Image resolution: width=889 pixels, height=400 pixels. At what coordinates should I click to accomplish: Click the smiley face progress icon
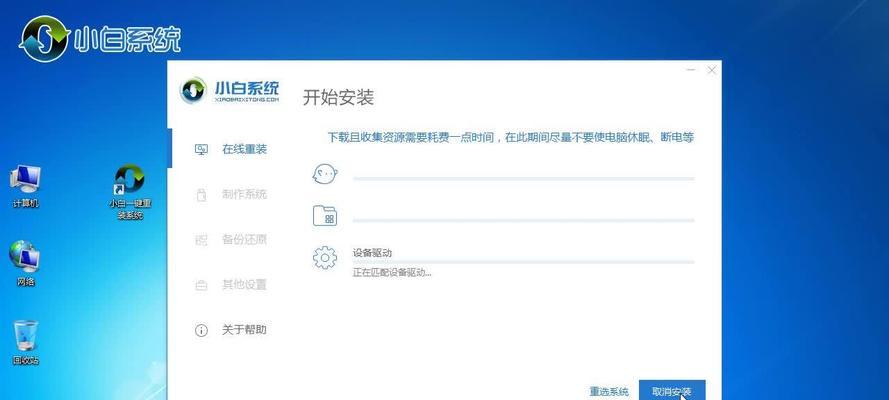[x=325, y=173]
